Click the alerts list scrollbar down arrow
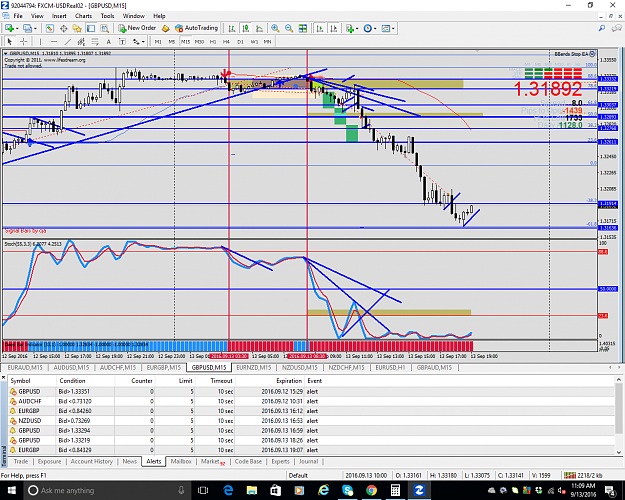 point(619,452)
